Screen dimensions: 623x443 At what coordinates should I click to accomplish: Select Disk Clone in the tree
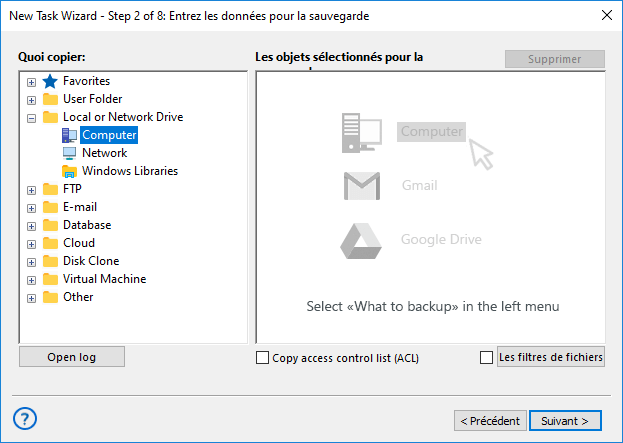tap(90, 261)
